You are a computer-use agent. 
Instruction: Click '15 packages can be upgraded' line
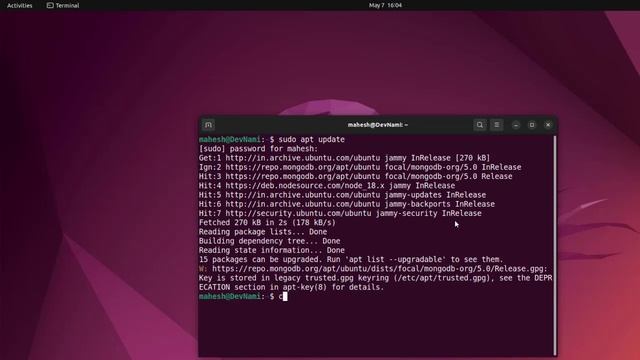(x=351, y=260)
